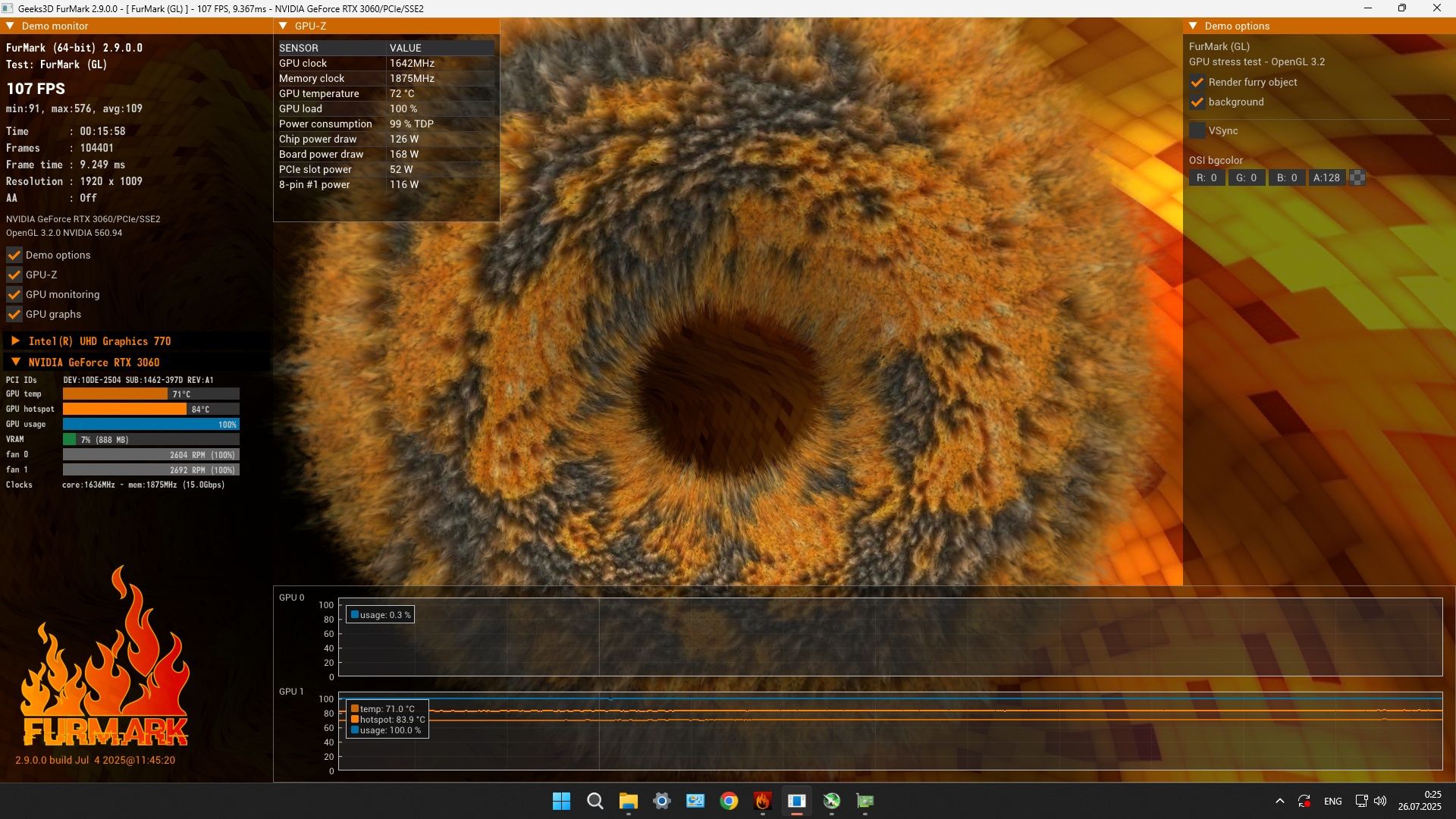Collapse the NVIDIA GeForce RTX 3060 section
The width and height of the screenshot is (1456, 819).
(x=15, y=362)
